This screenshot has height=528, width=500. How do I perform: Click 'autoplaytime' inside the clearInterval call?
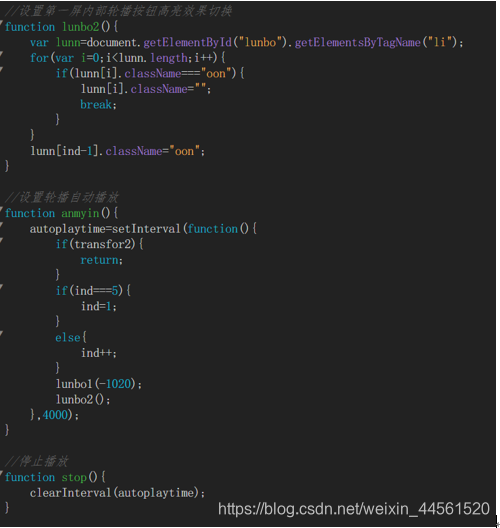156,493
